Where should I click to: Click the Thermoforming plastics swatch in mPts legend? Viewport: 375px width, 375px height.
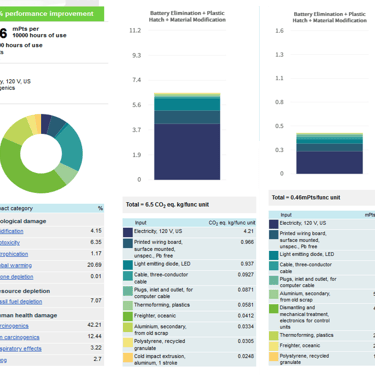tap(273, 336)
